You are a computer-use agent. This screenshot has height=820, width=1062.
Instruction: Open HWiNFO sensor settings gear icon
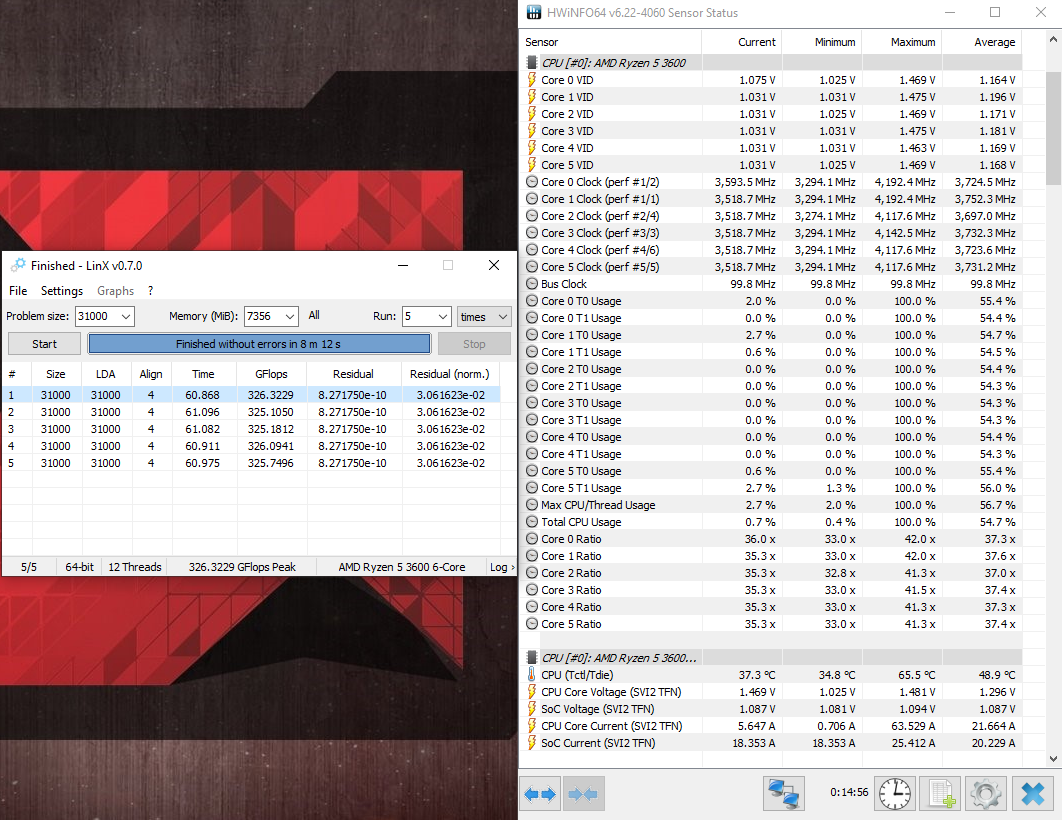tap(985, 795)
